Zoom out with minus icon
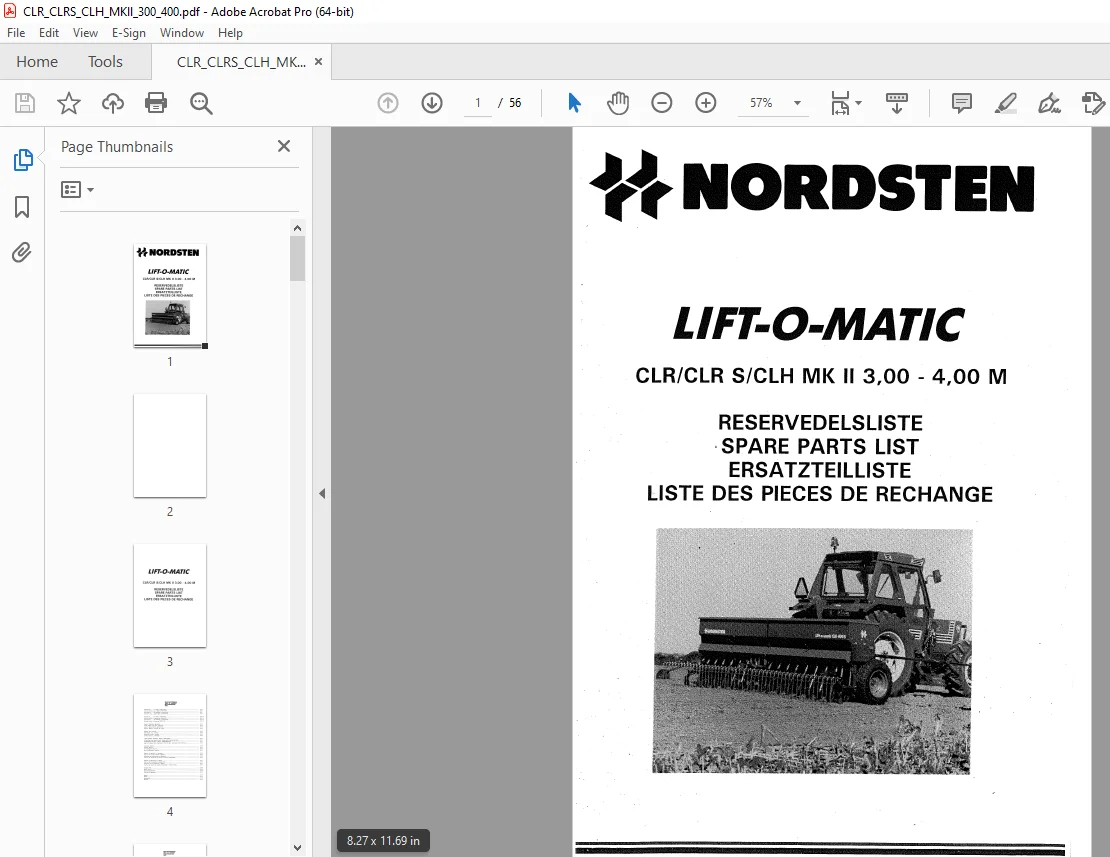The height and width of the screenshot is (857, 1110). click(662, 103)
